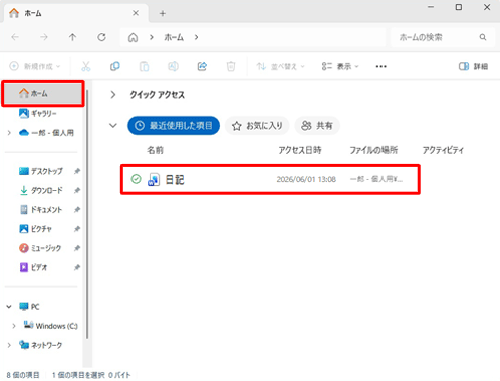Expand the Windows (C:) node
The height and width of the screenshot is (381, 500).
(14, 326)
